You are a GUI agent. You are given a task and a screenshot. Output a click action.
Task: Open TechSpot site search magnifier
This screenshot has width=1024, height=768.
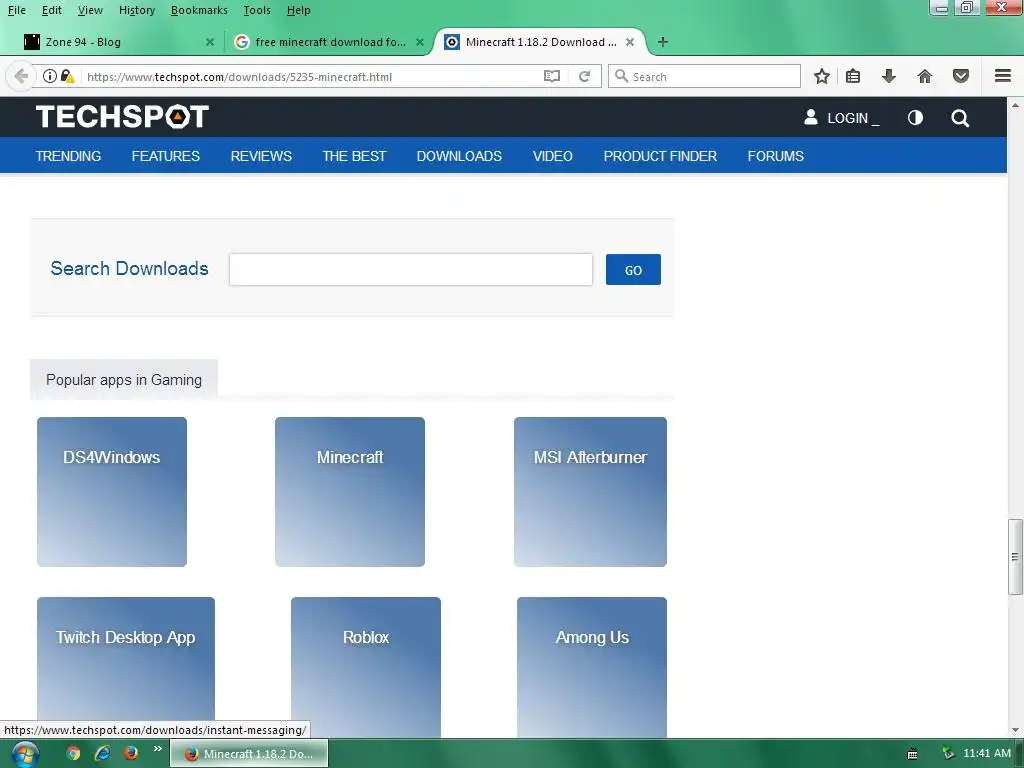point(960,118)
